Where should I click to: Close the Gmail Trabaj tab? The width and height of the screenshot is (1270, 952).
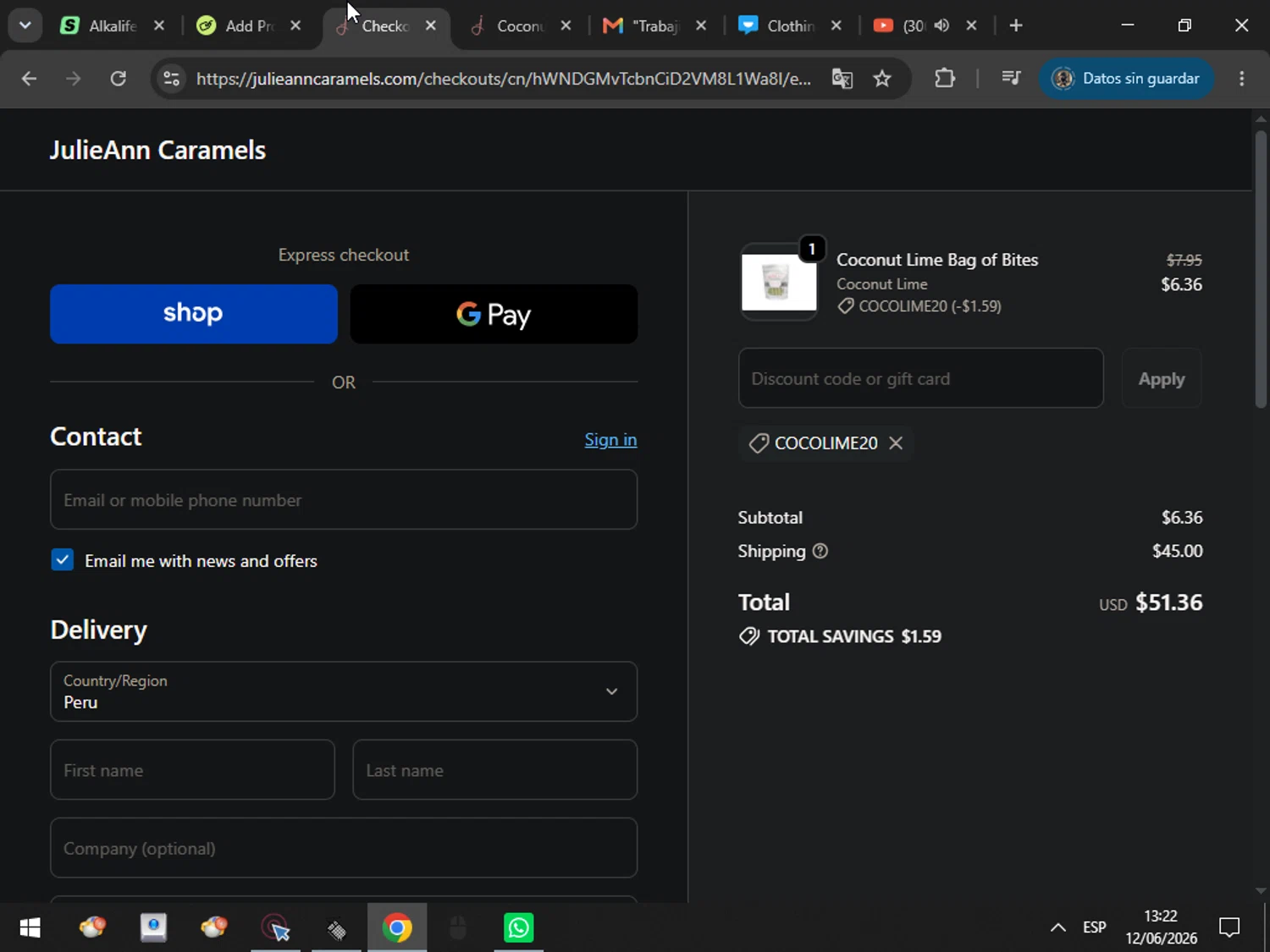coord(700,25)
